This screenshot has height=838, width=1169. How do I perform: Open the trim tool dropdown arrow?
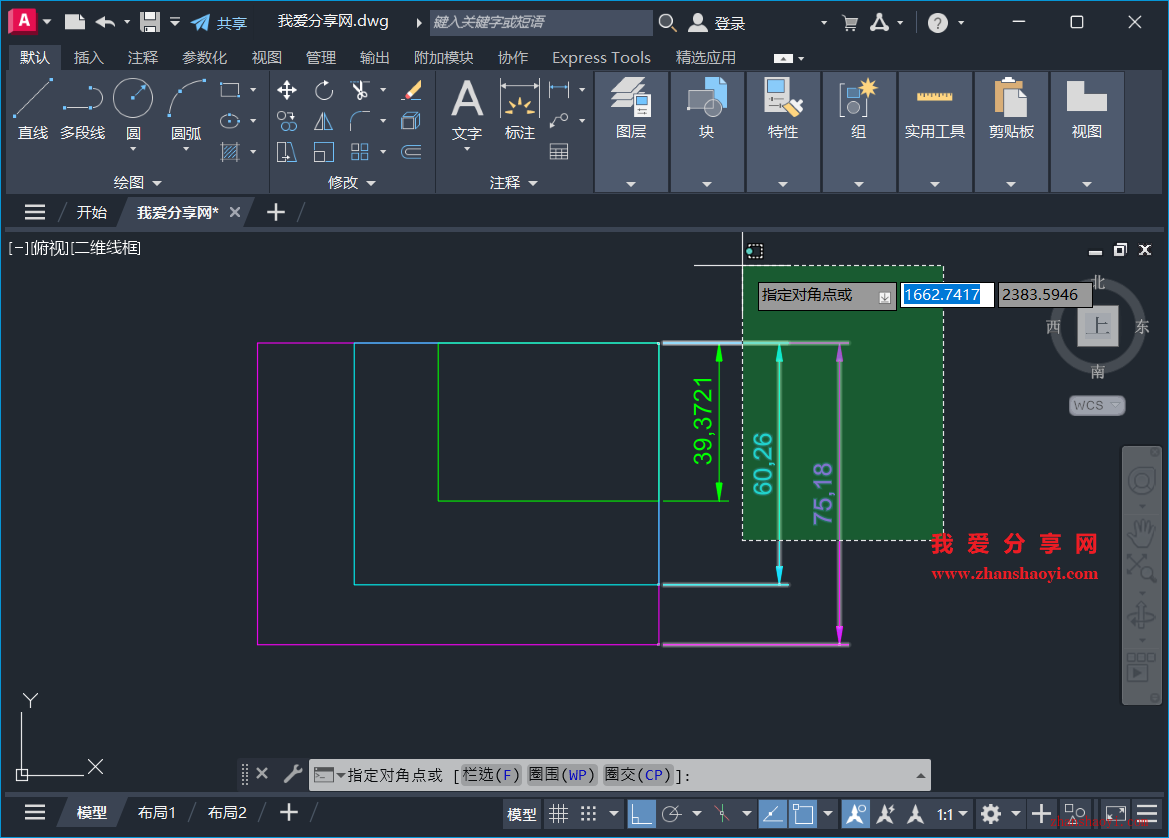pyautogui.click(x=383, y=90)
